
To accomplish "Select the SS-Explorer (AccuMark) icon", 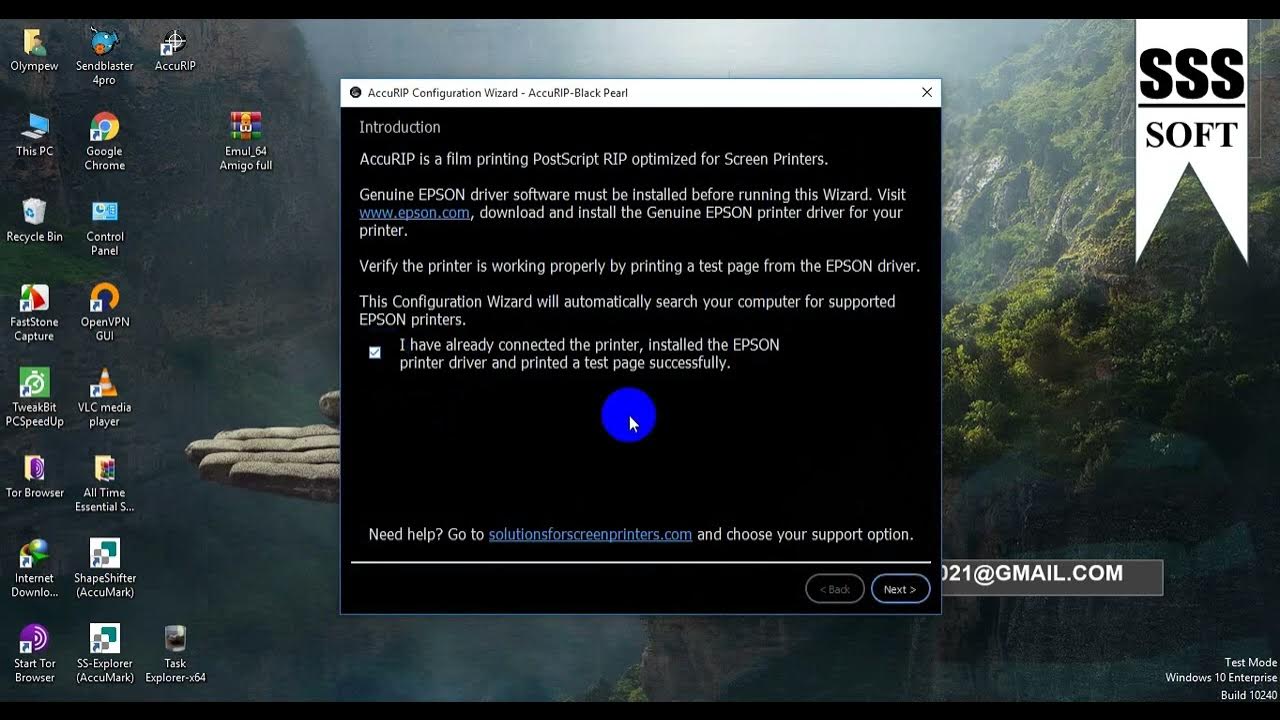I will pyautogui.click(x=104, y=654).
